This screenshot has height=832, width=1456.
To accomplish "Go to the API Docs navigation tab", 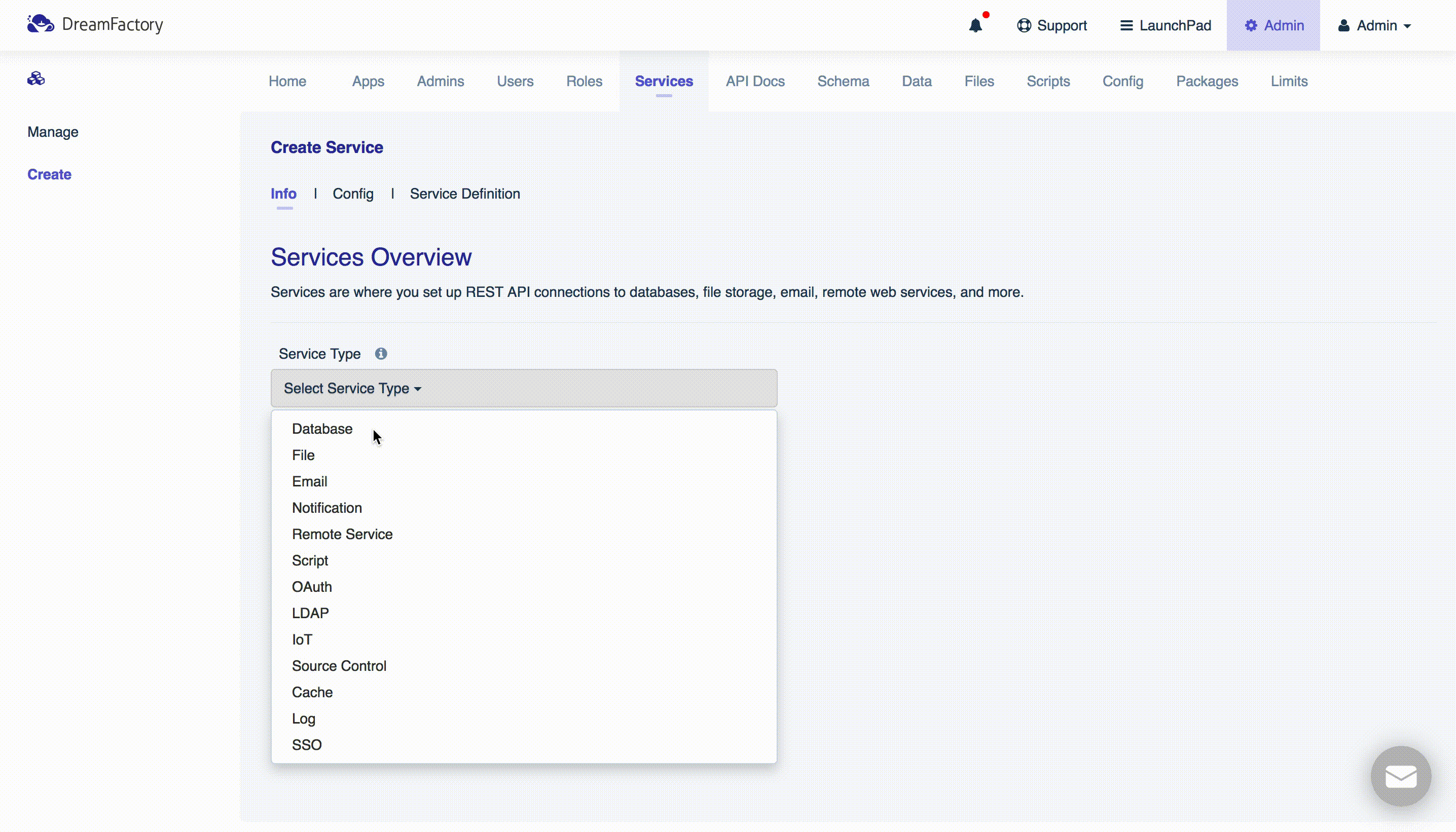I will click(x=754, y=81).
